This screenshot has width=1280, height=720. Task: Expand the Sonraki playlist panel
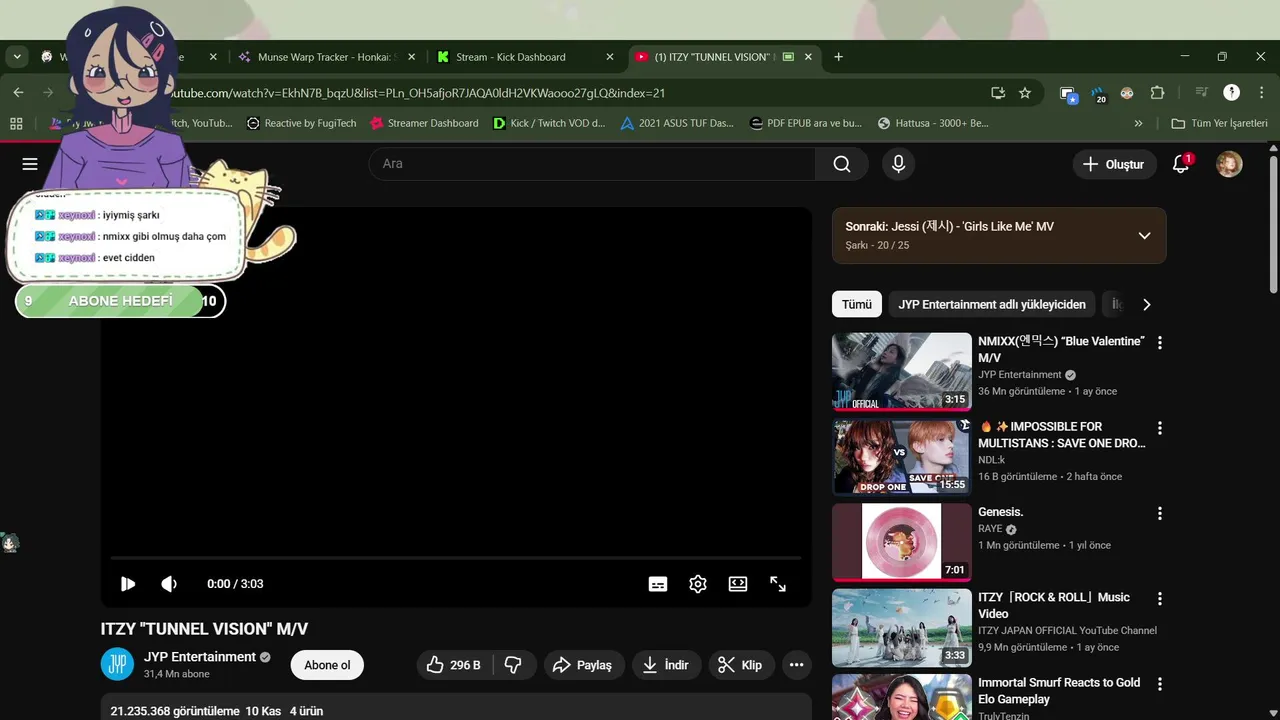point(1144,236)
